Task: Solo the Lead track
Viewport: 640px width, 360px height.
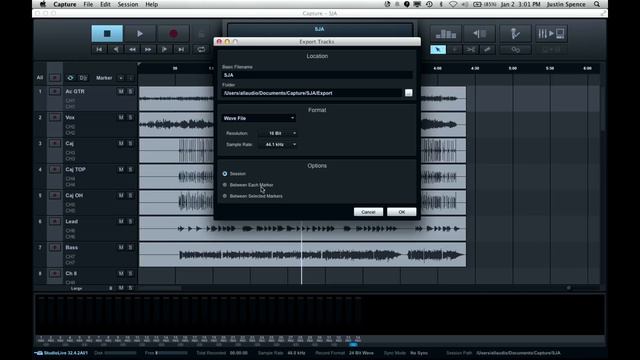Action: [130, 221]
